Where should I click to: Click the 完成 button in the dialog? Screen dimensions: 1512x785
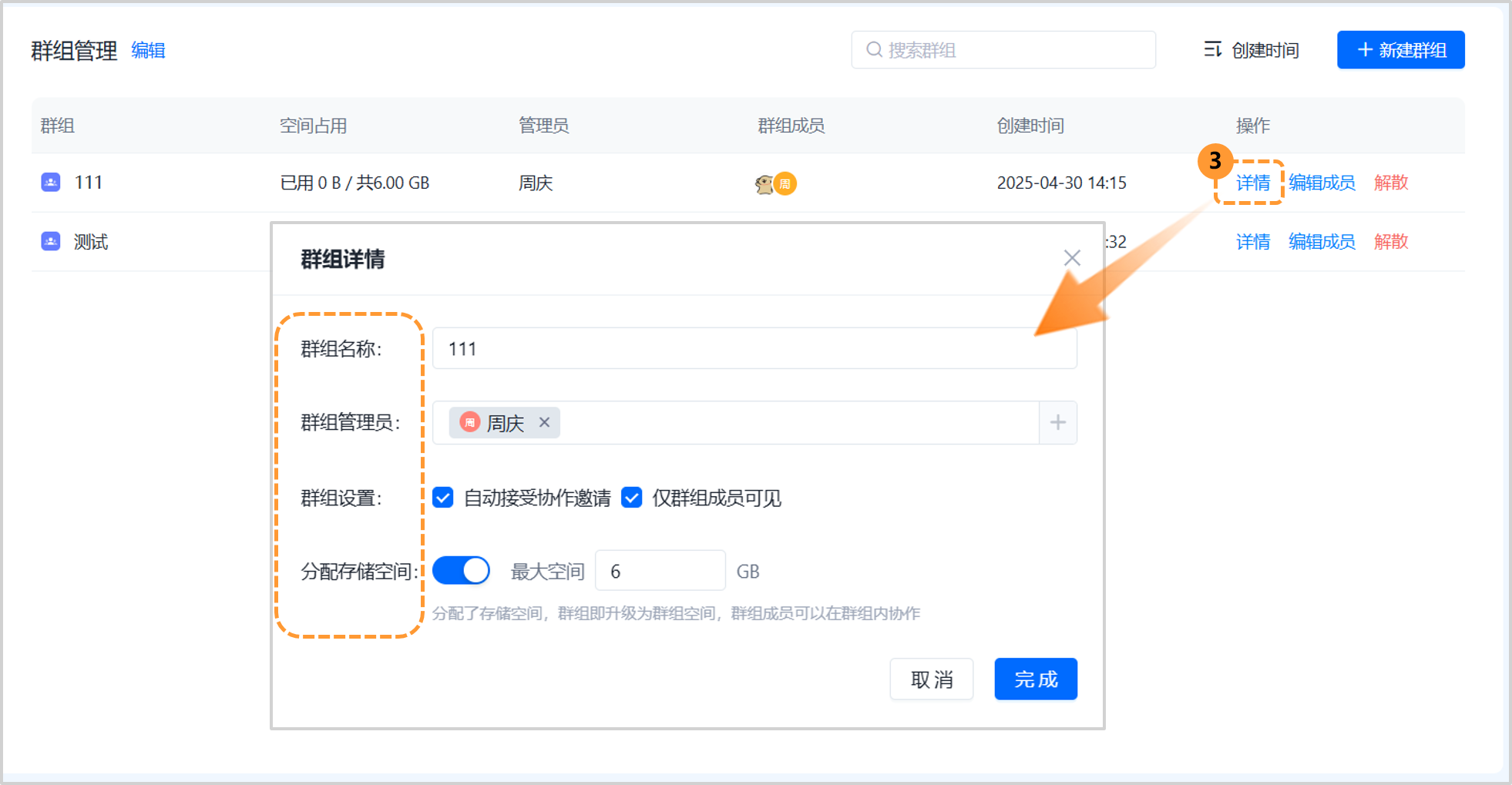coord(1035,679)
